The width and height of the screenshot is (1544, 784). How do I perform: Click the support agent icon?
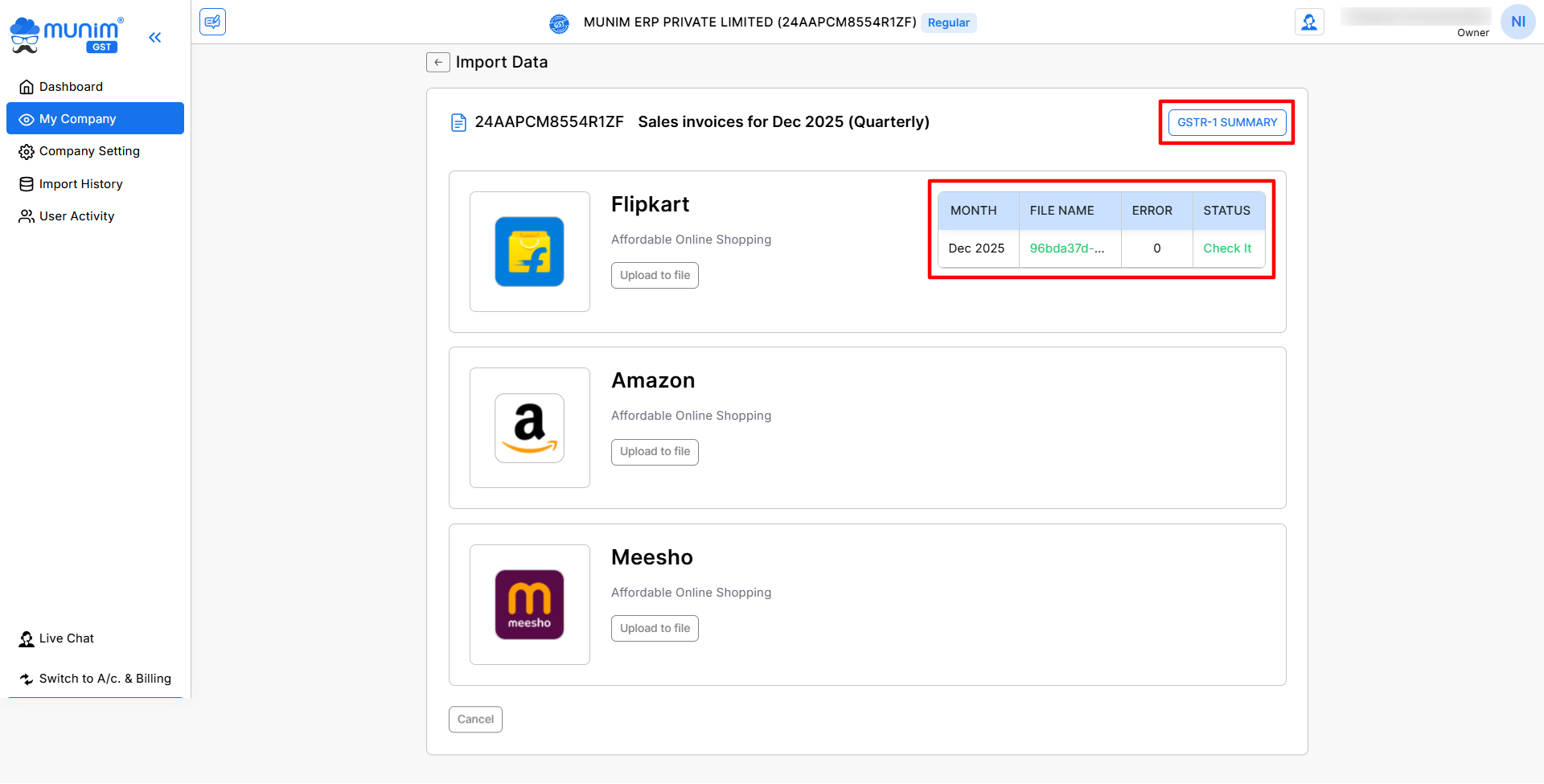1309,22
